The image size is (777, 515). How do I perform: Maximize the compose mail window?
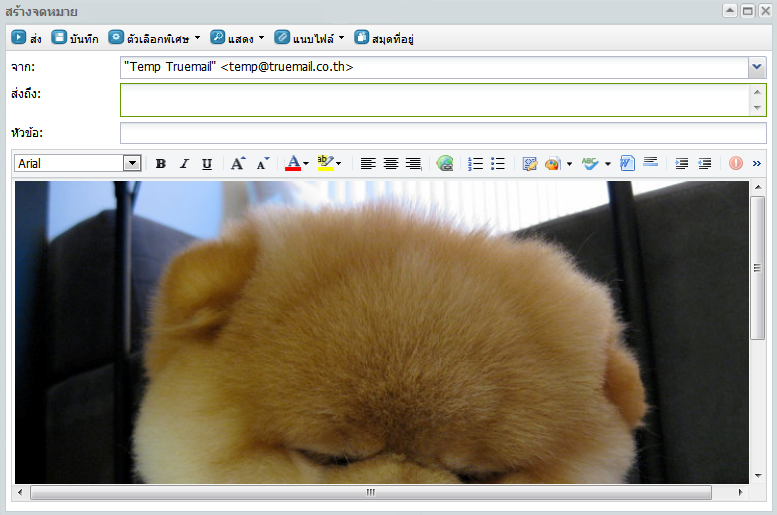click(x=748, y=10)
